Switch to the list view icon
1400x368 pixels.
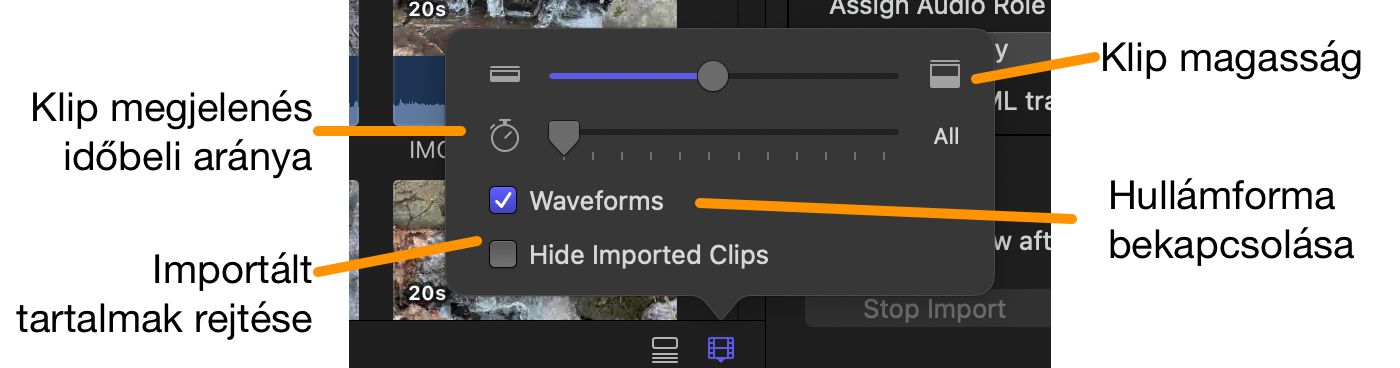coord(665,349)
